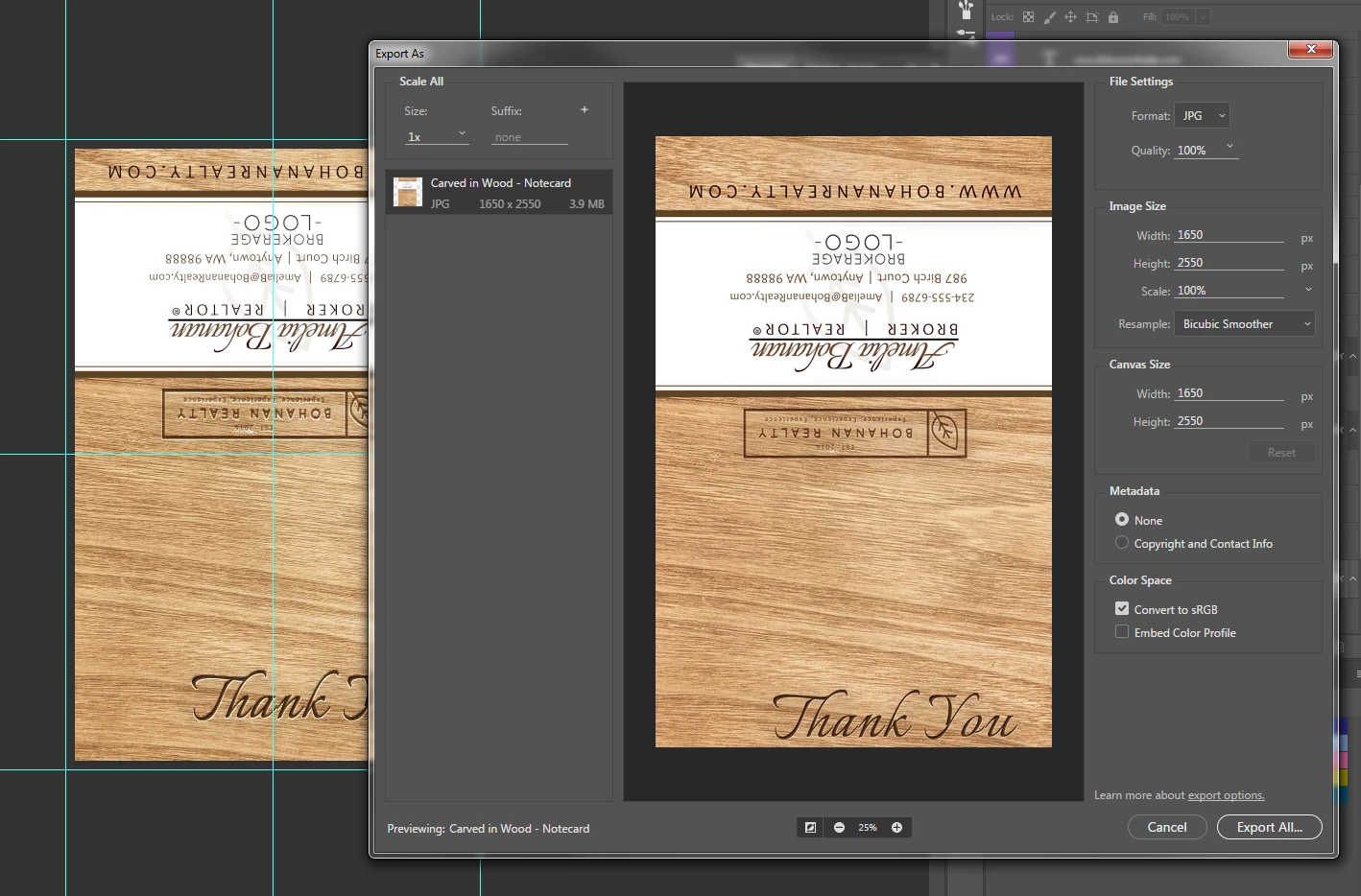This screenshot has width=1361, height=896.
Task: Click the Canvas Size Width field
Action: click(x=1229, y=393)
